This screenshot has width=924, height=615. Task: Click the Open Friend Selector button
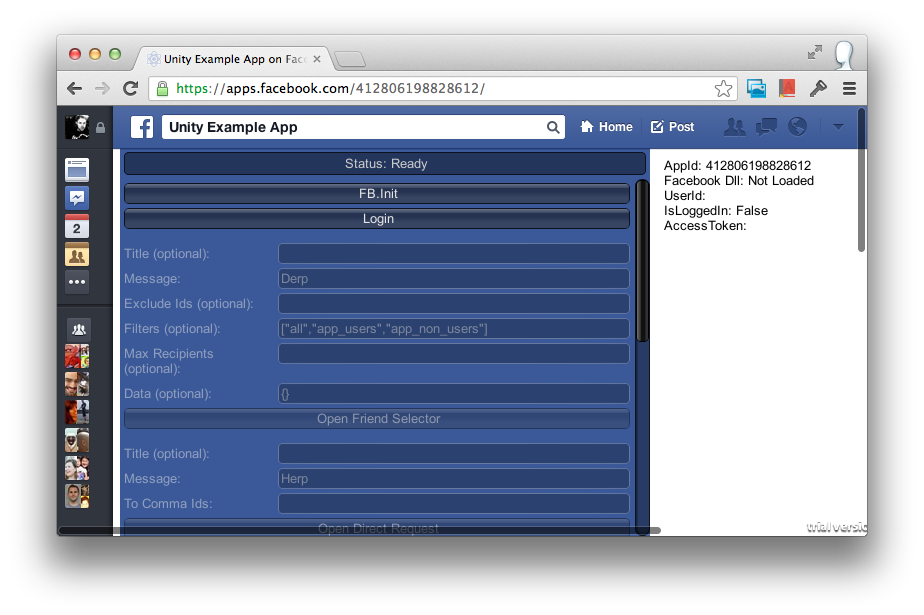coord(377,418)
